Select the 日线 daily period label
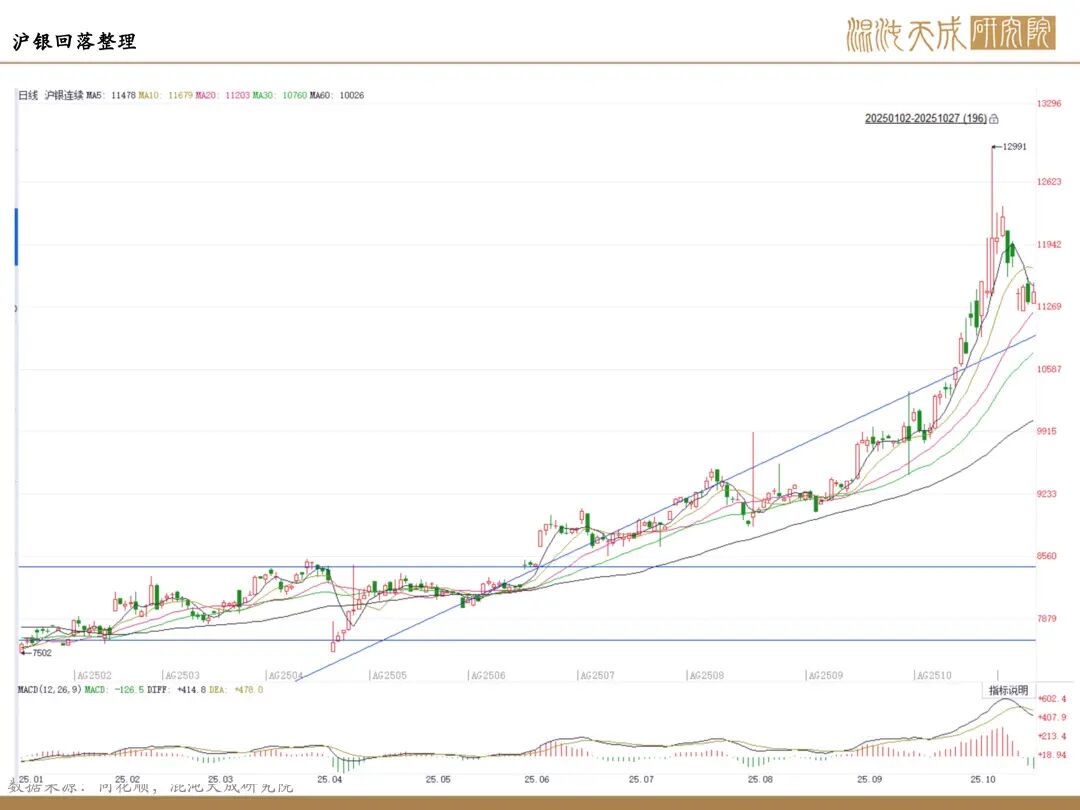The width and height of the screenshot is (1080, 810). (x=28, y=96)
